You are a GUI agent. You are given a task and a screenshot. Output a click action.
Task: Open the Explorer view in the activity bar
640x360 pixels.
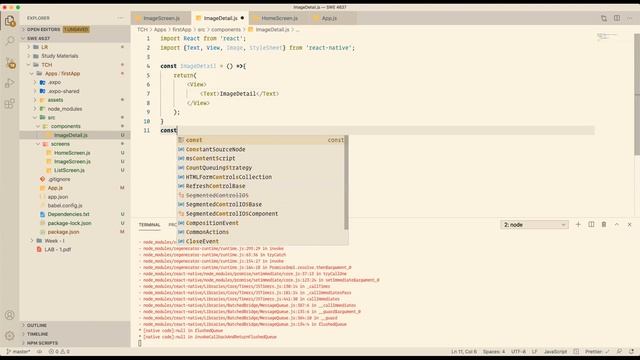point(10,21)
